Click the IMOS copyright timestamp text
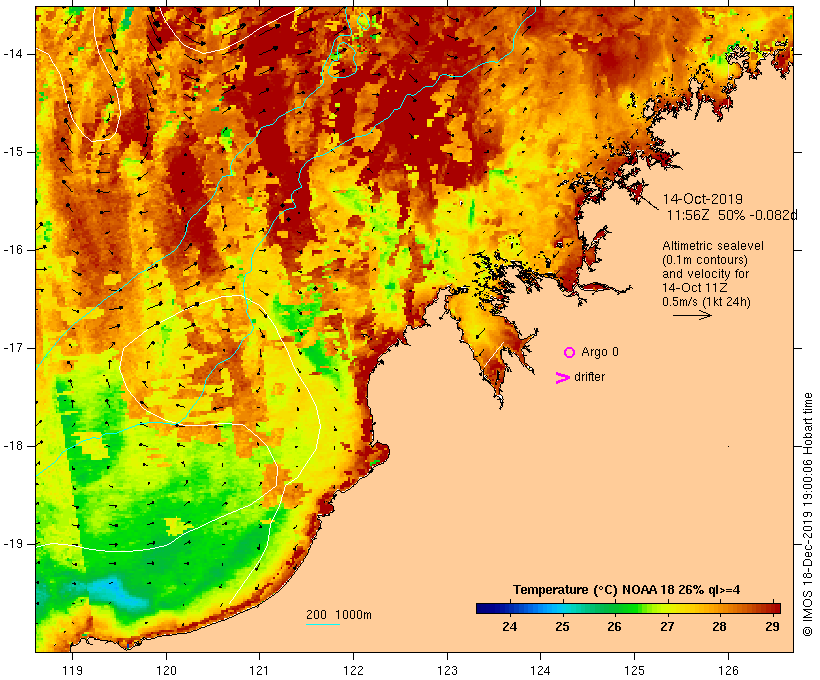Viewport: 820px width, 680px height. [808, 515]
